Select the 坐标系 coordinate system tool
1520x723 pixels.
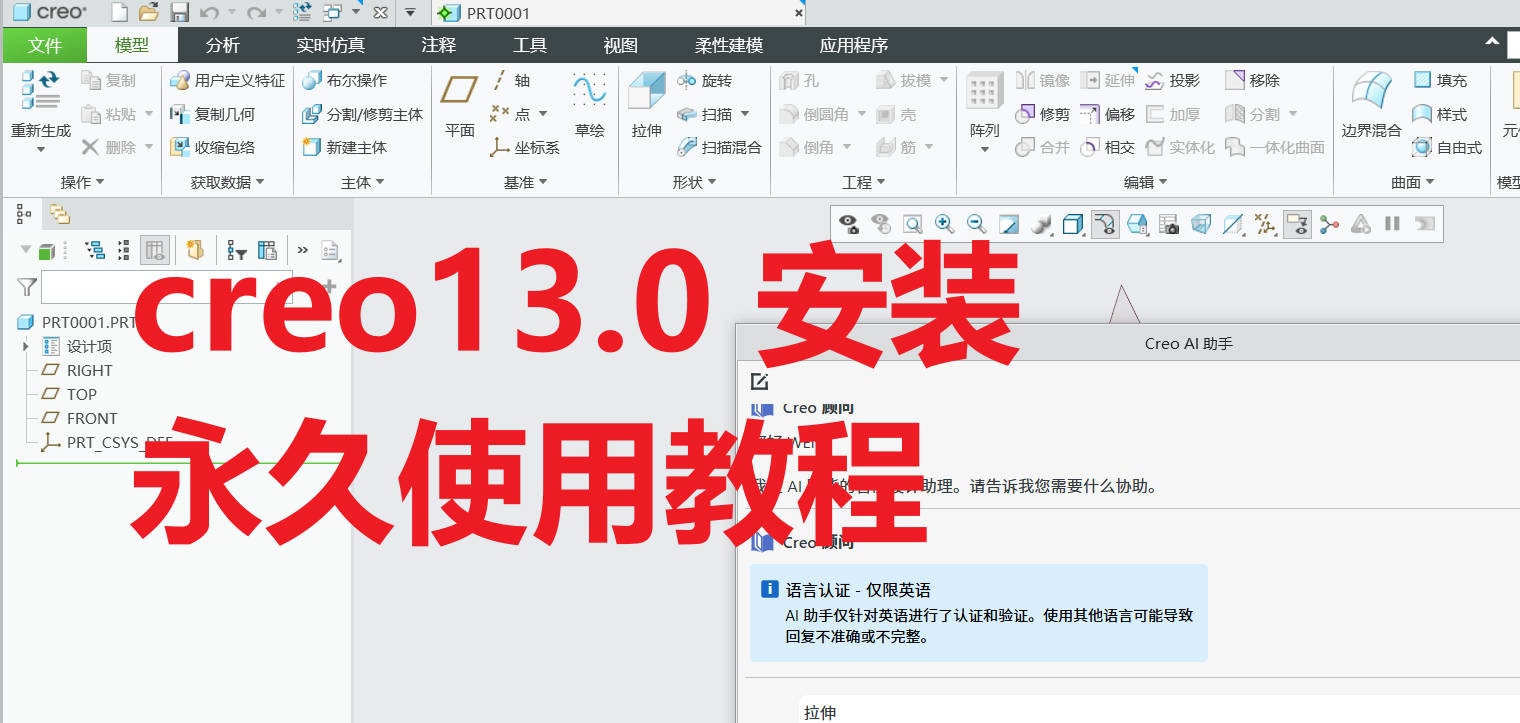point(525,147)
